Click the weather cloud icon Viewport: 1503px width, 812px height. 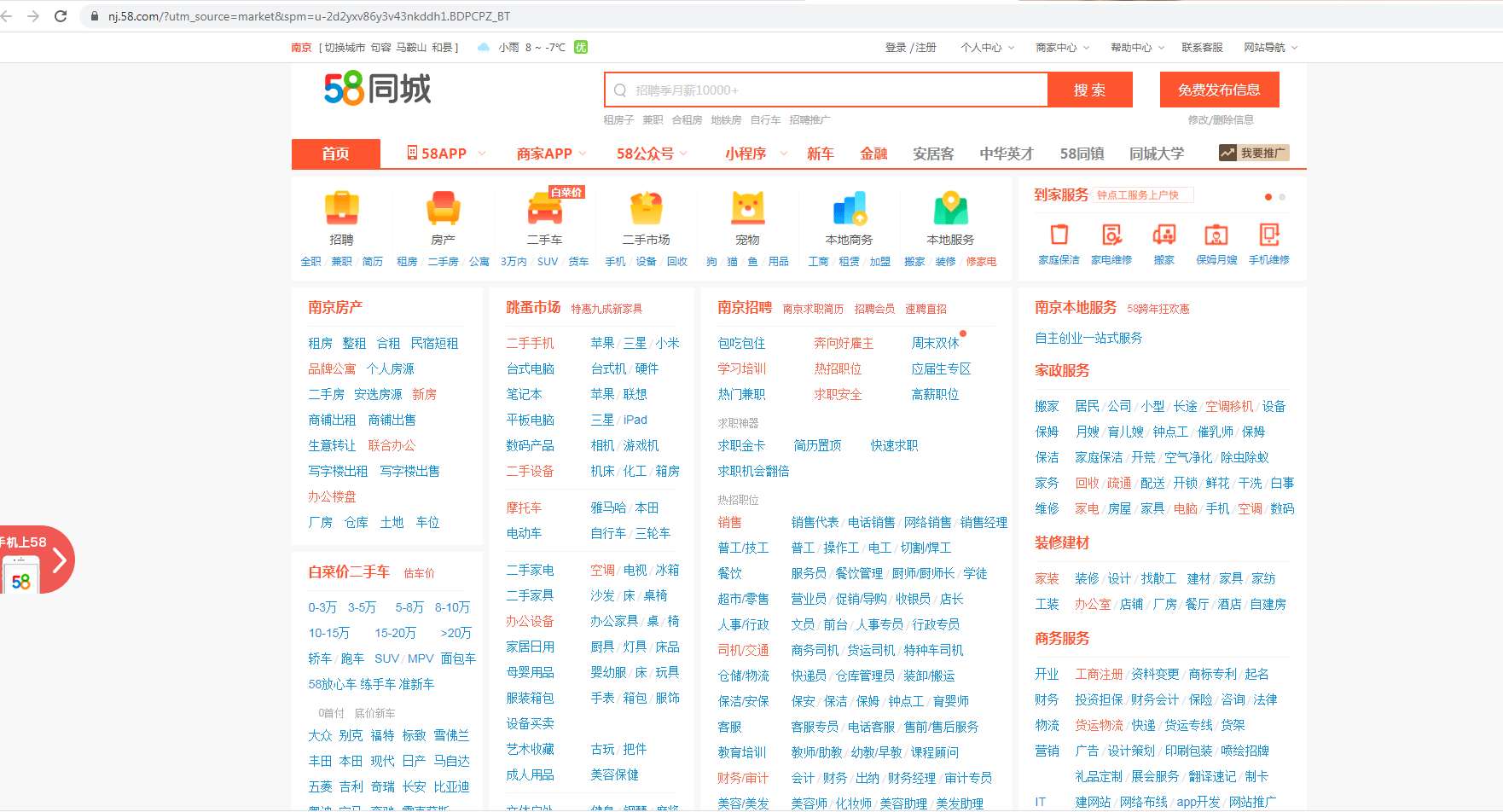coord(484,48)
